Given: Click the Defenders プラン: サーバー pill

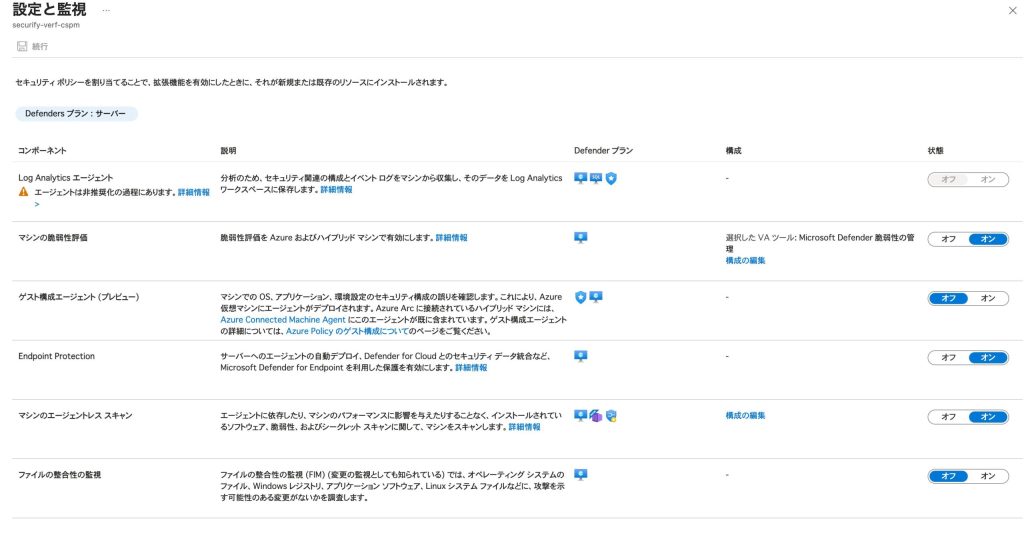Looking at the screenshot, I should pyautogui.click(x=76, y=114).
